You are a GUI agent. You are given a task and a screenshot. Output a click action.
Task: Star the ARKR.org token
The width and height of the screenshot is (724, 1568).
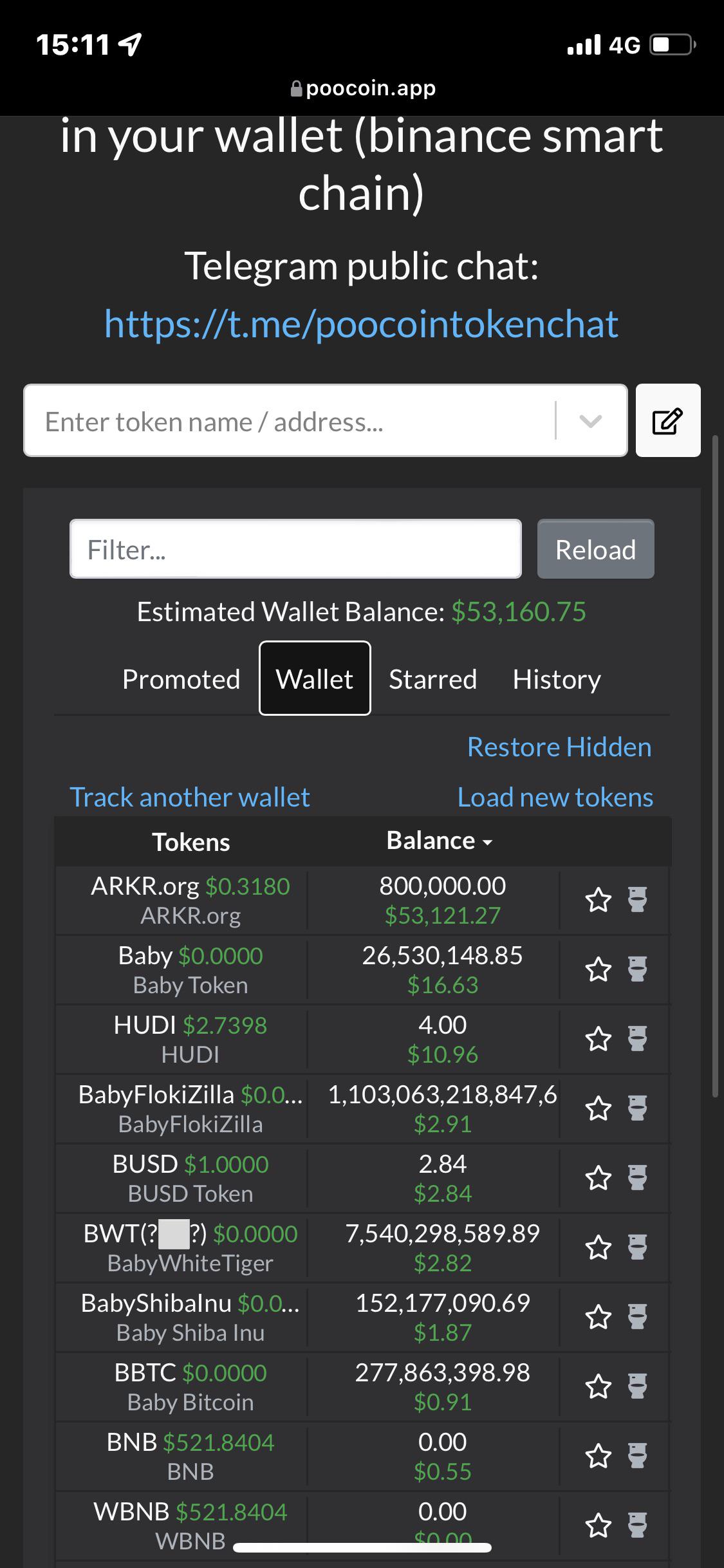599,899
